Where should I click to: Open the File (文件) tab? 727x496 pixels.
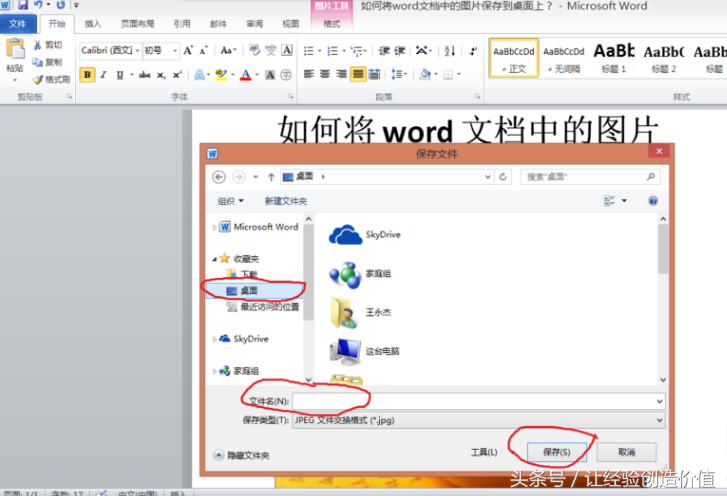point(18,24)
